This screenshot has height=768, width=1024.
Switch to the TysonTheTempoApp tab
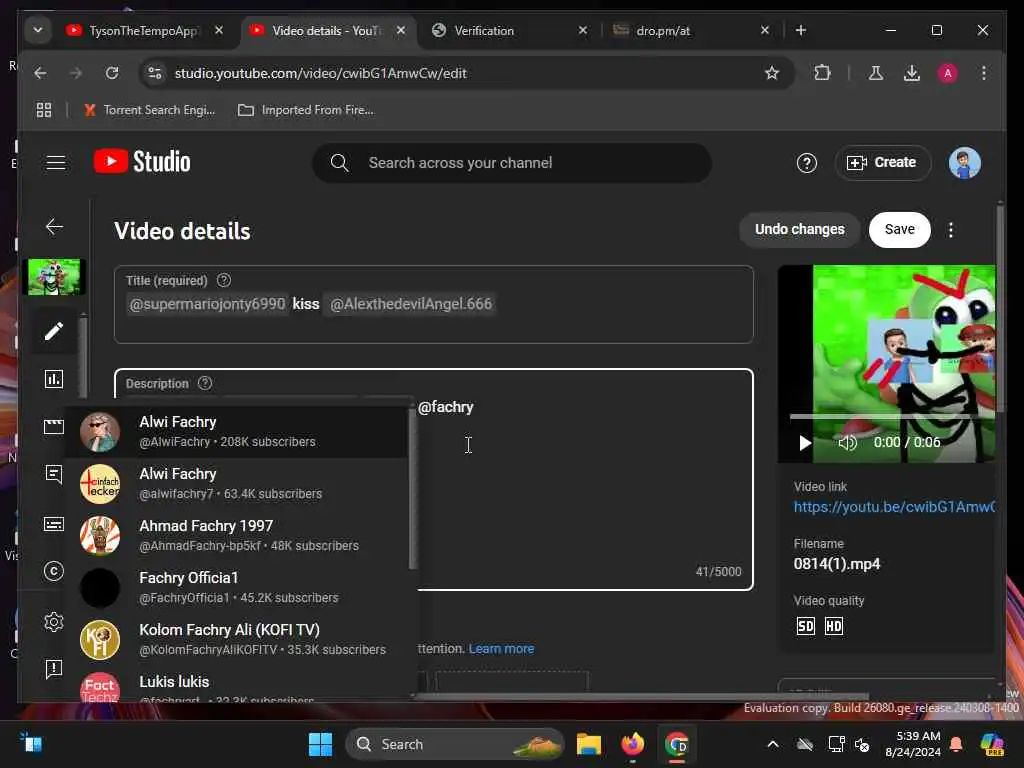point(144,31)
